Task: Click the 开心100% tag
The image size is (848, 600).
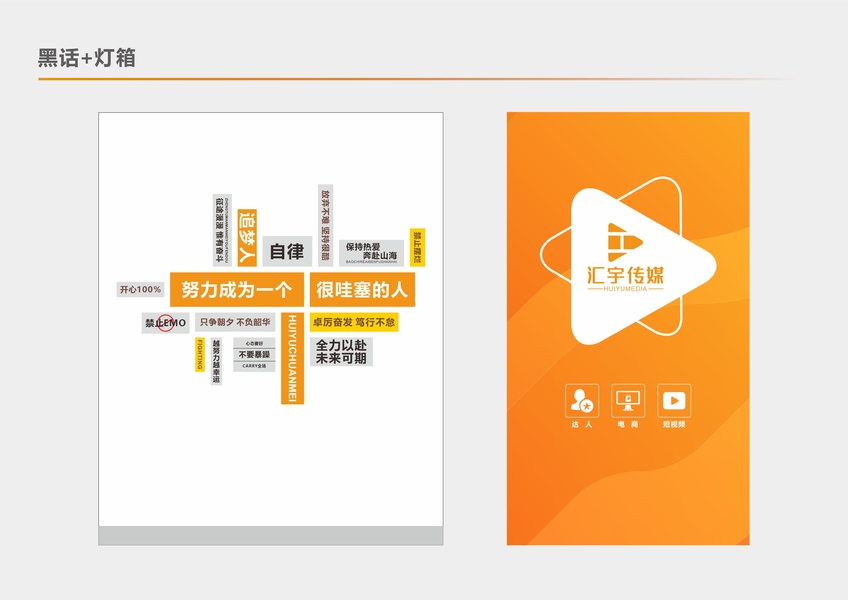Action: 140,289
